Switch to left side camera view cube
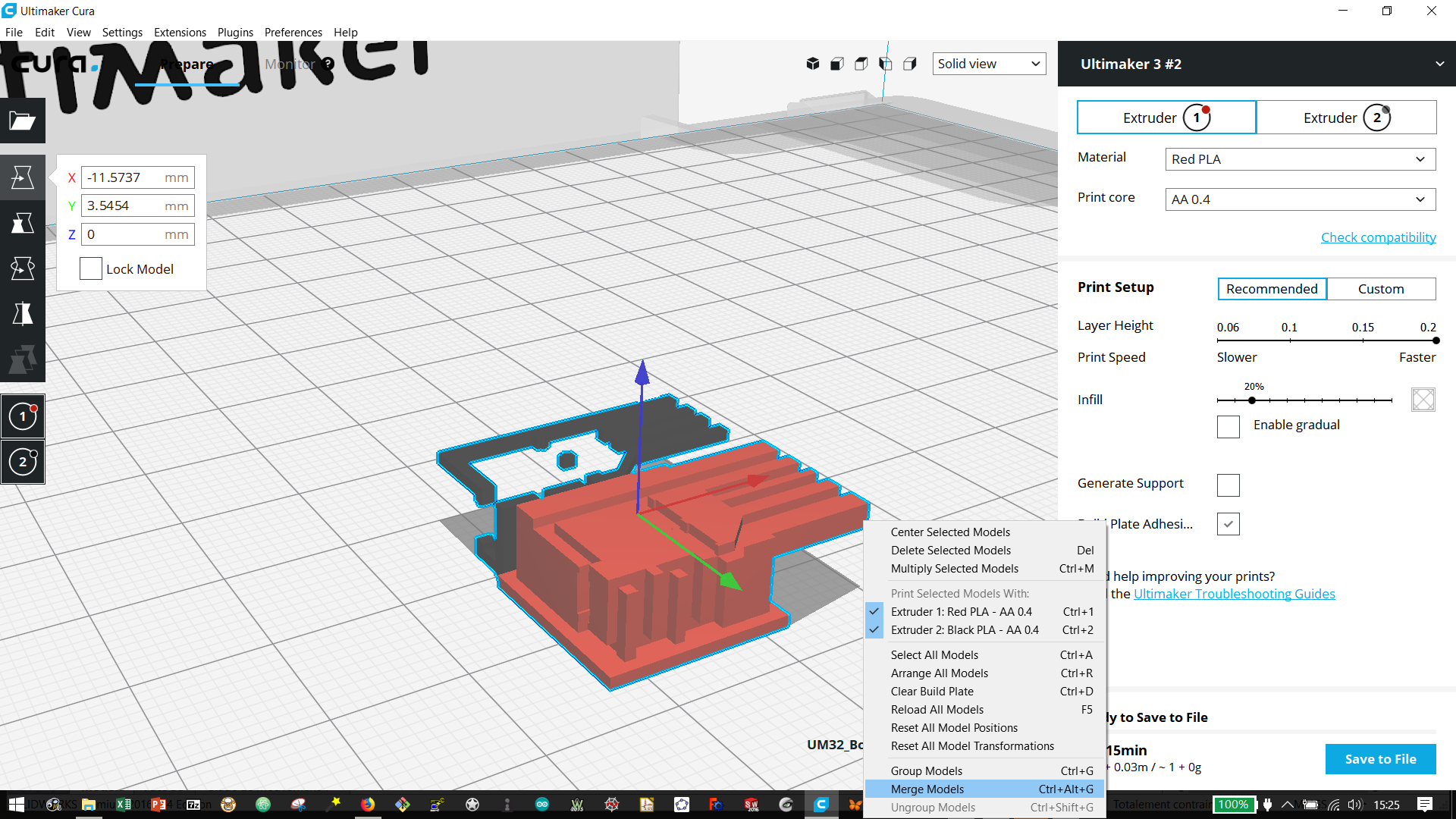 (886, 64)
